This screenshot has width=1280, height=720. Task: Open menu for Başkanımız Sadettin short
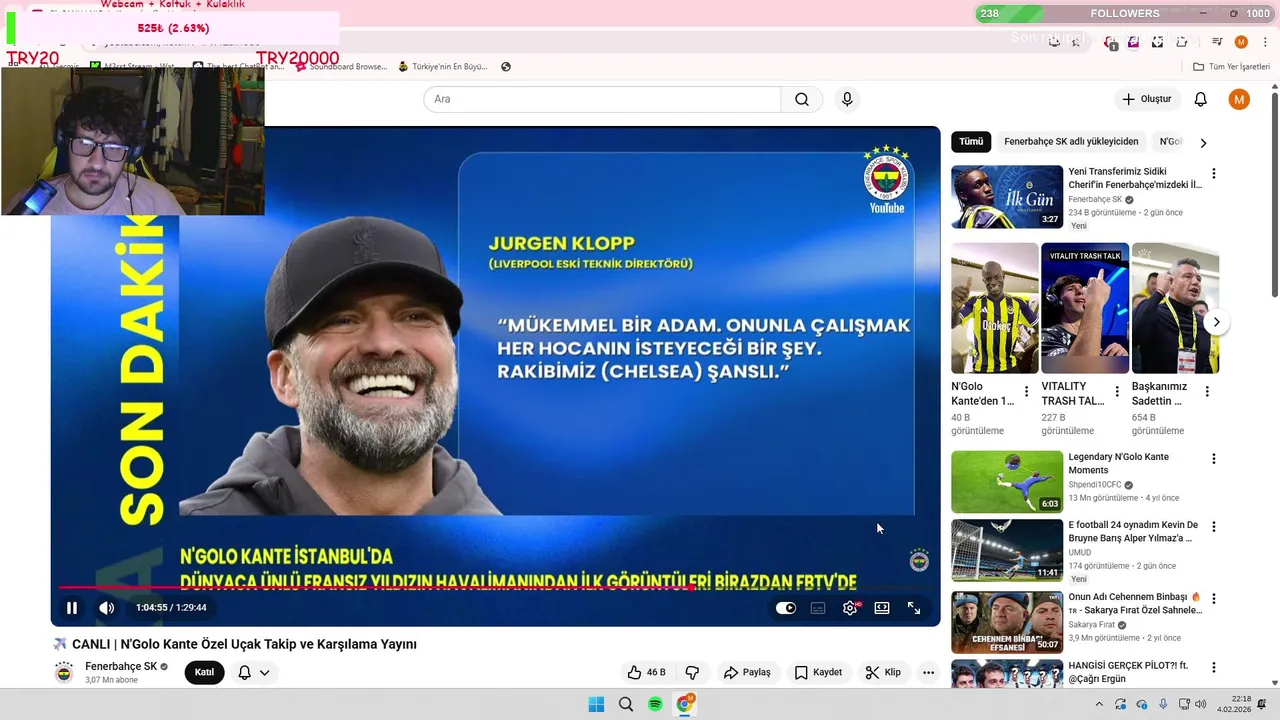(1207, 392)
